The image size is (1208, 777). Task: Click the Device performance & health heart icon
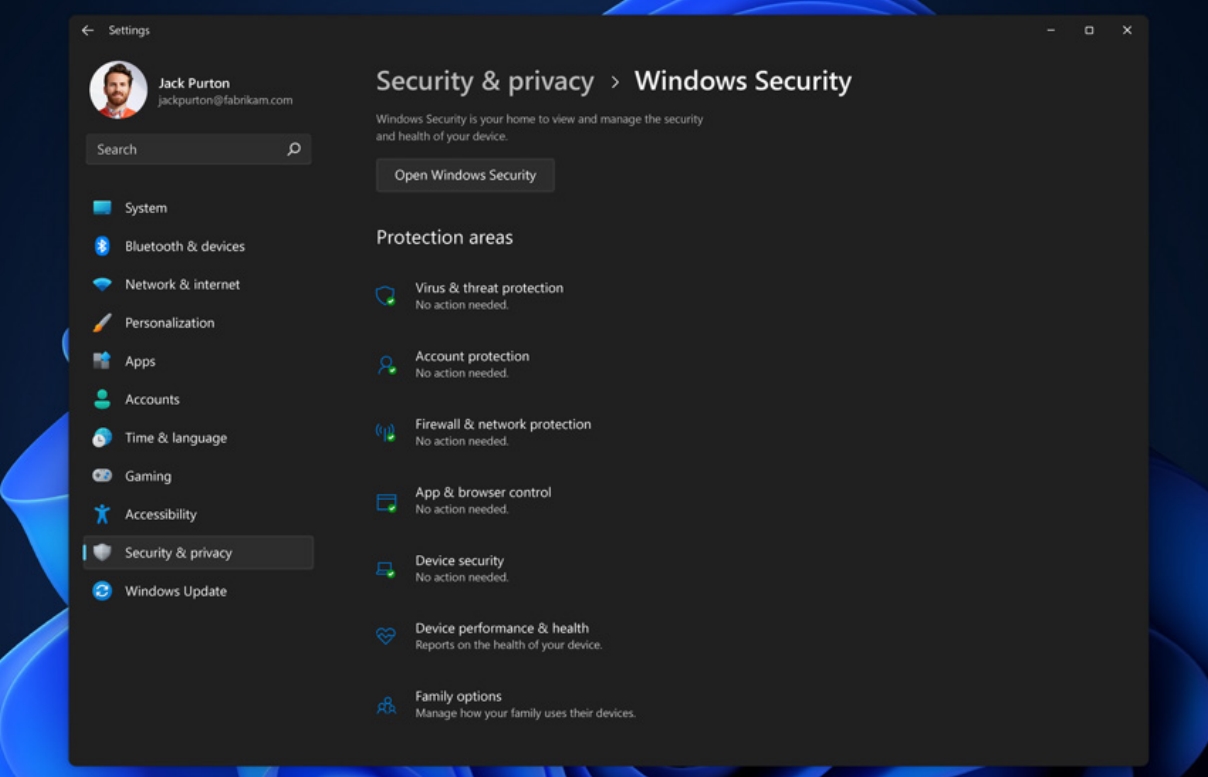(x=385, y=636)
